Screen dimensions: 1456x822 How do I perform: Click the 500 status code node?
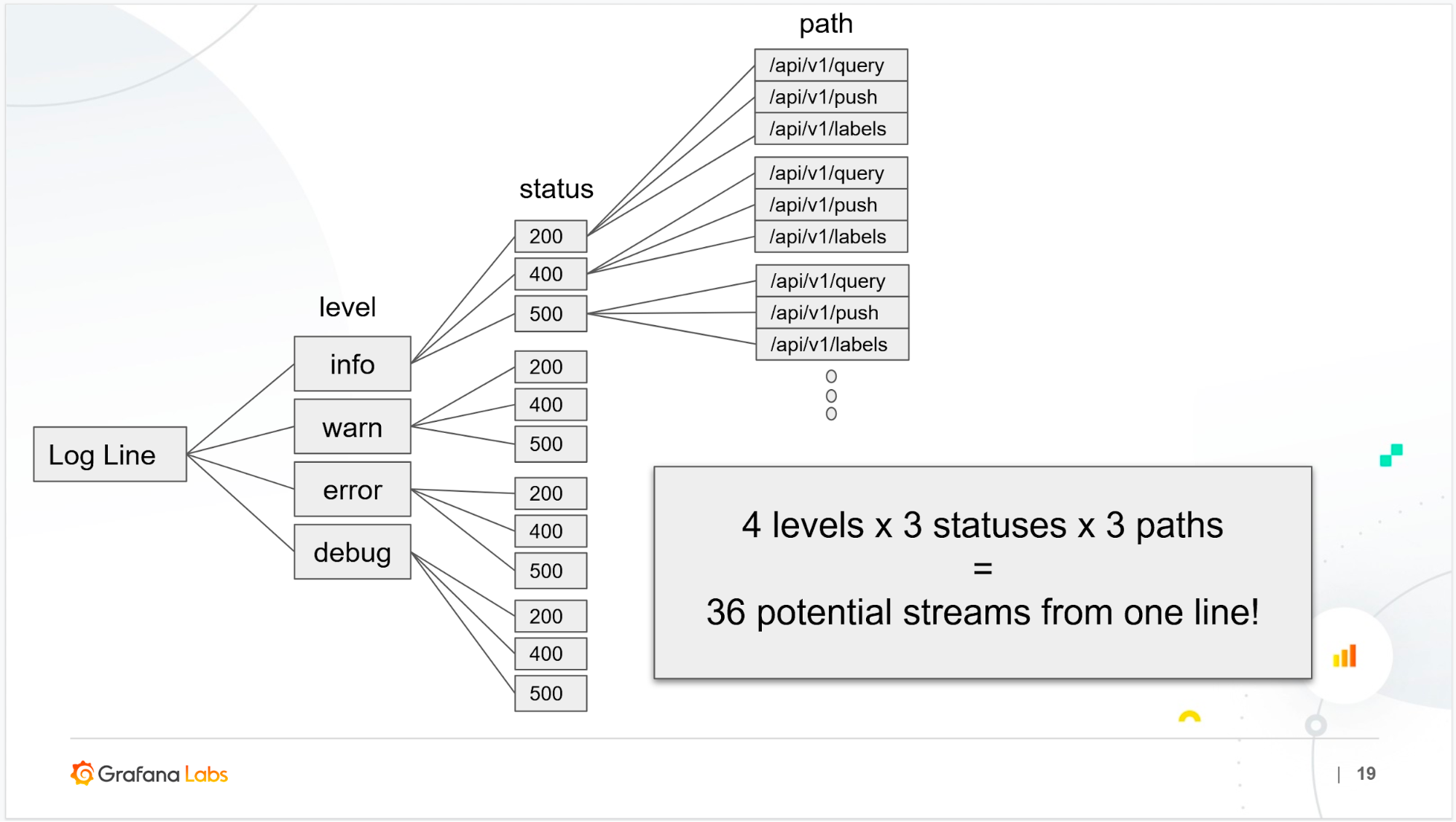pyautogui.click(x=547, y=313)
